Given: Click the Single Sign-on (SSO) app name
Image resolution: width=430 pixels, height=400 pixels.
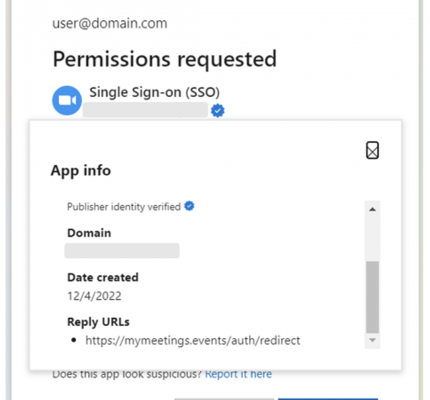Looking at the screenshot, I should 154,92.
